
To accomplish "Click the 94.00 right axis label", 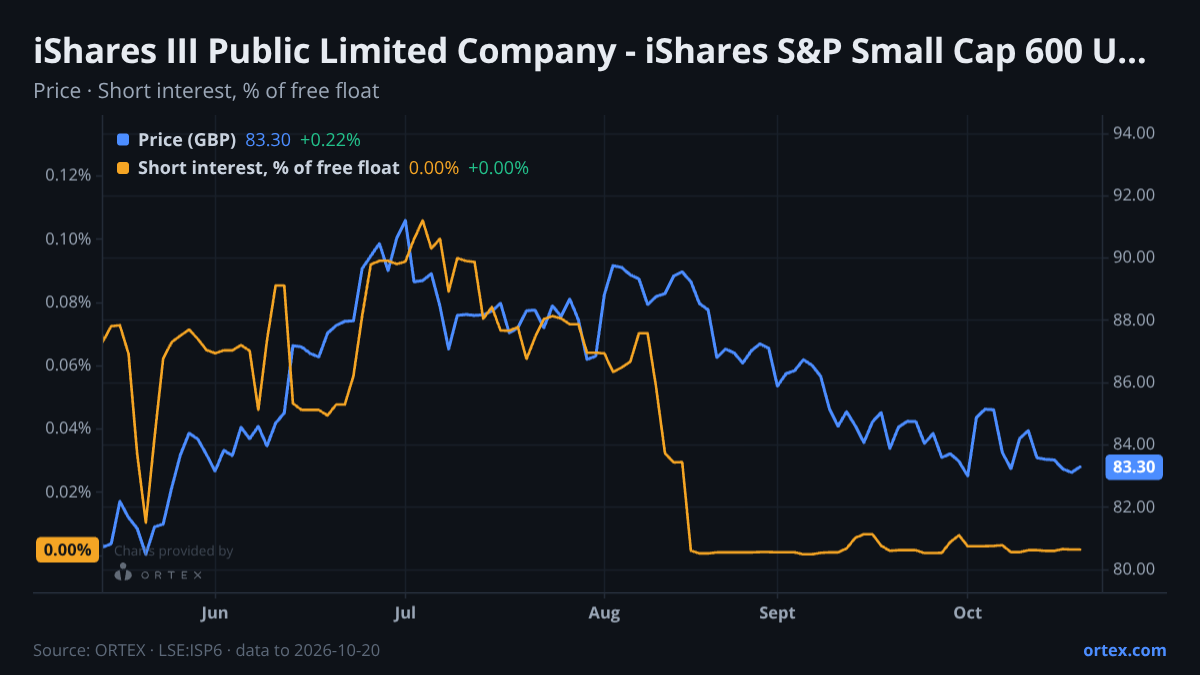I will [x=1134, y=133].
